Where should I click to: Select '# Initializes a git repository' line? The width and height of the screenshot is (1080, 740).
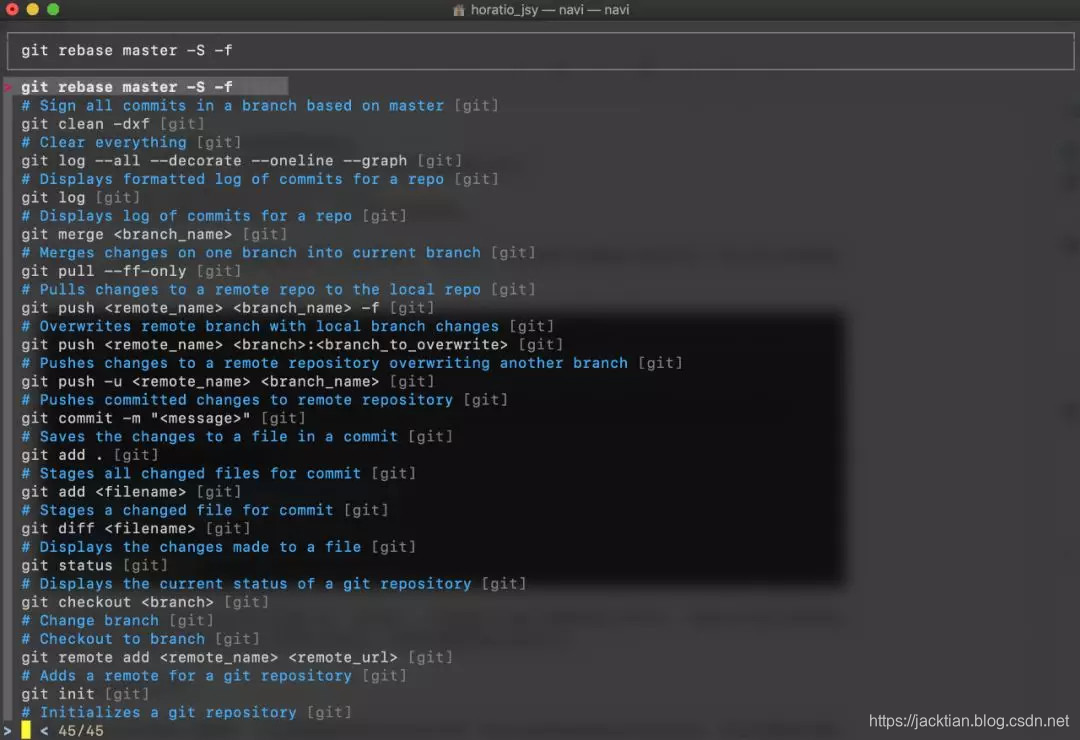[186, 712]
